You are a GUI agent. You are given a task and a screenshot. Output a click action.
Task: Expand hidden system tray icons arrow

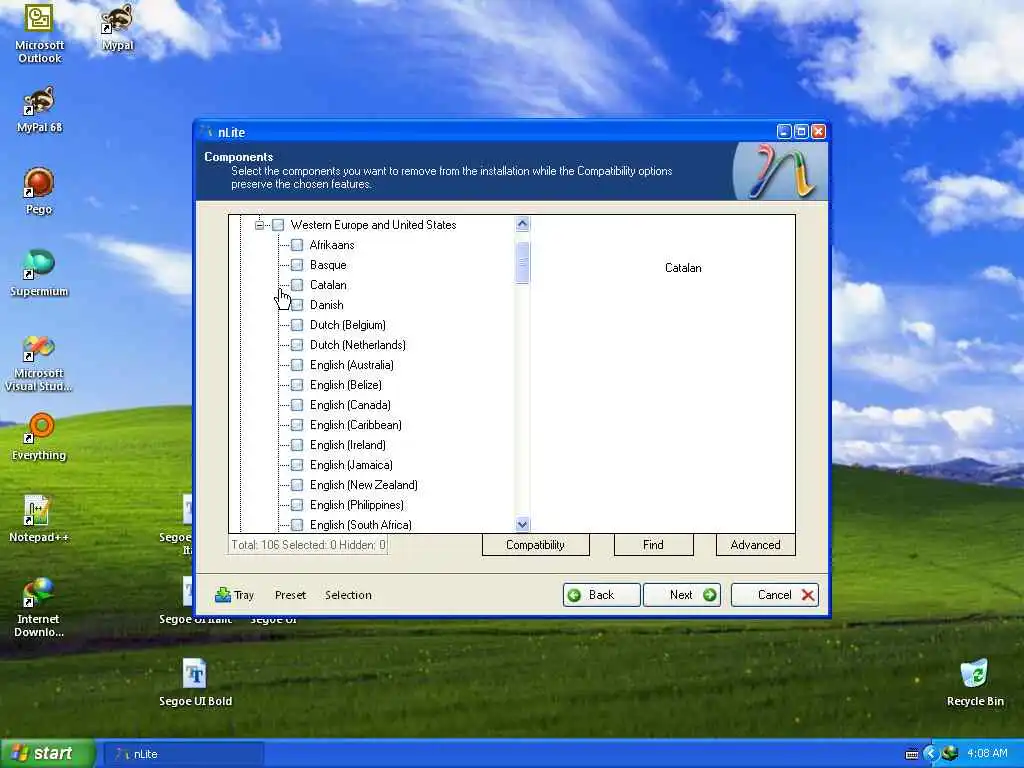931,754
